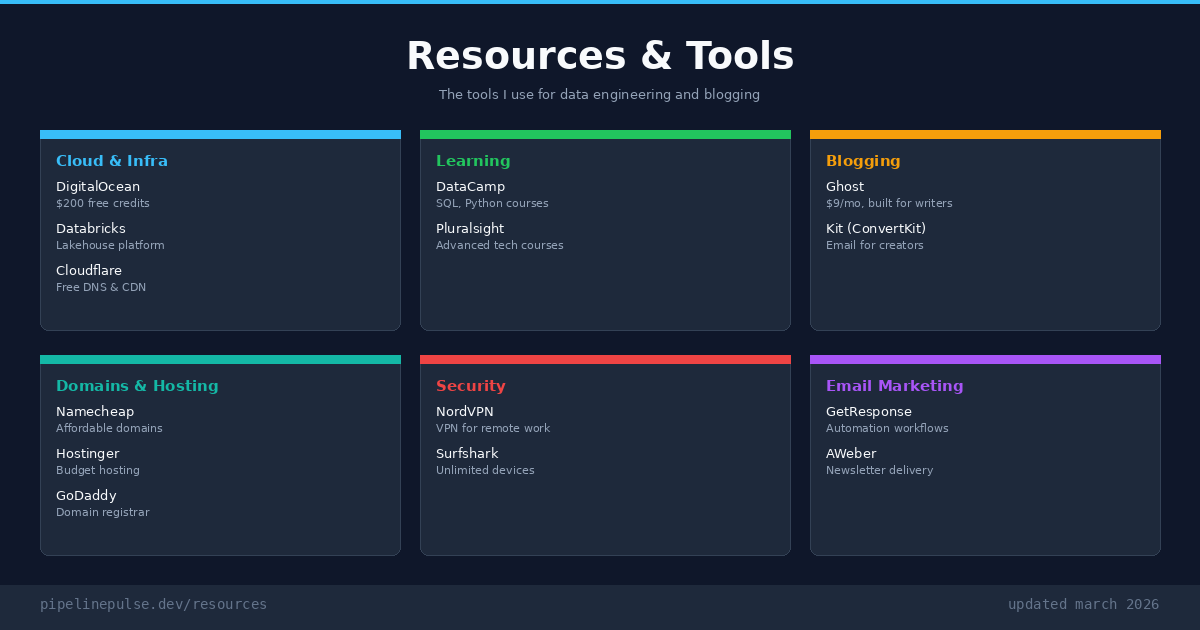The width and height of the screenshot is (1200, 630).
Task: Open the Kit (ConvertKit) link
Action: tap(876, 229)
